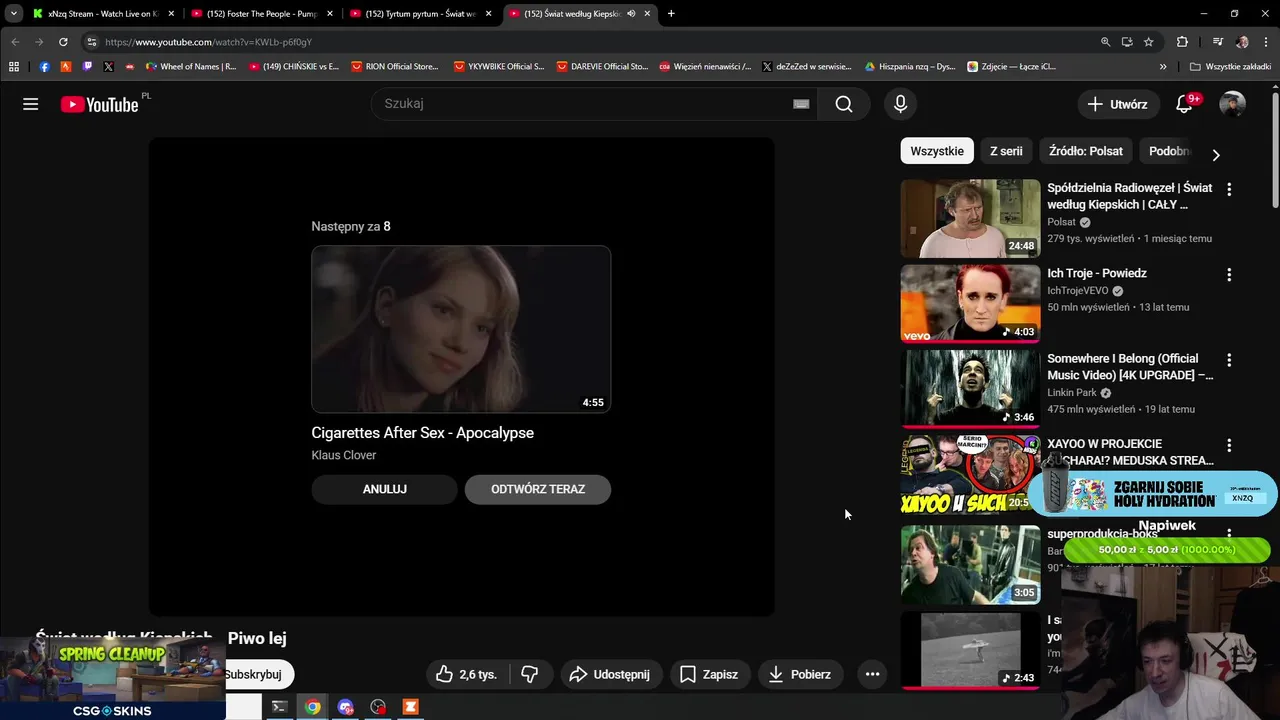Click the Cigarettes After Sex - Apocalypse title
1280x720 pixels.
tap(422, 433)
